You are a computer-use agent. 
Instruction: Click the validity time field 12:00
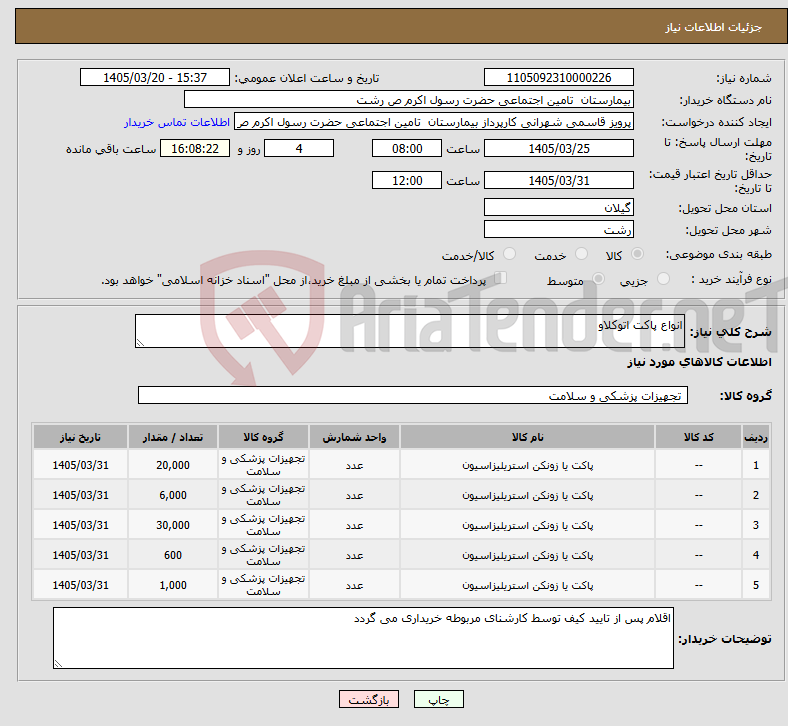[407, 180]
